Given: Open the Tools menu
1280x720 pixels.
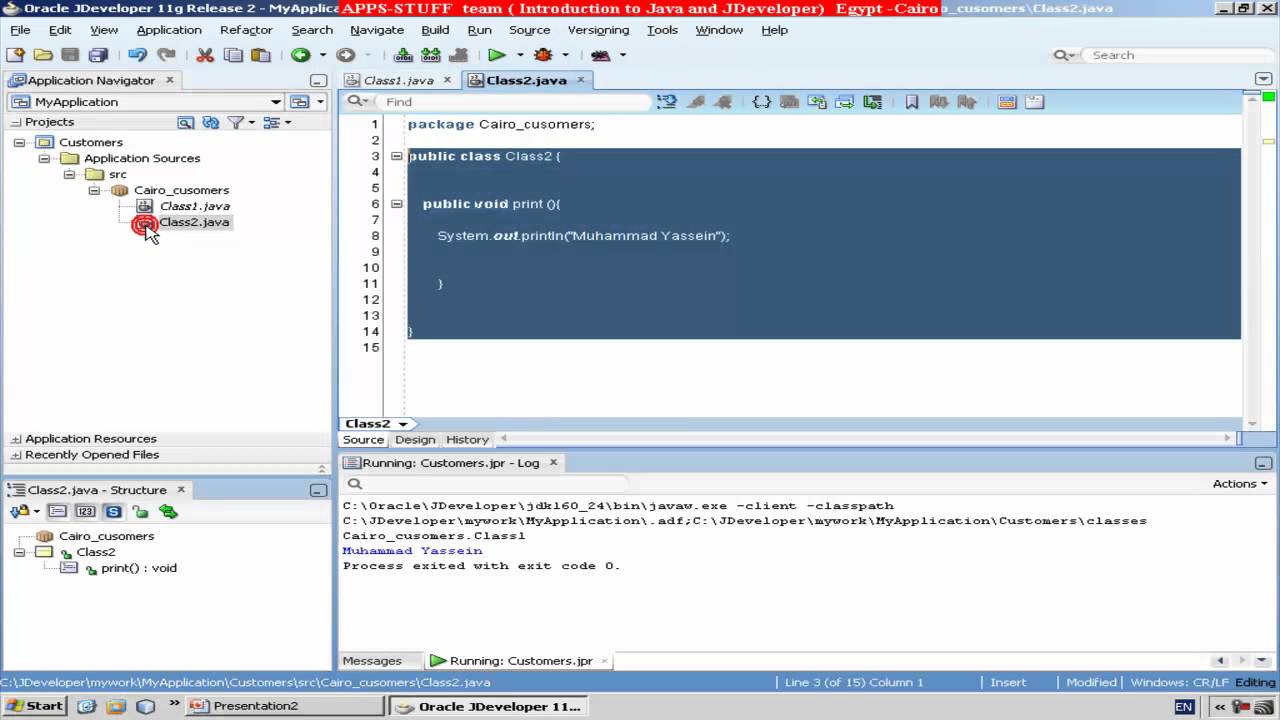Looking at the screenshot, I should pyautogui.click(x=662, y=30).
